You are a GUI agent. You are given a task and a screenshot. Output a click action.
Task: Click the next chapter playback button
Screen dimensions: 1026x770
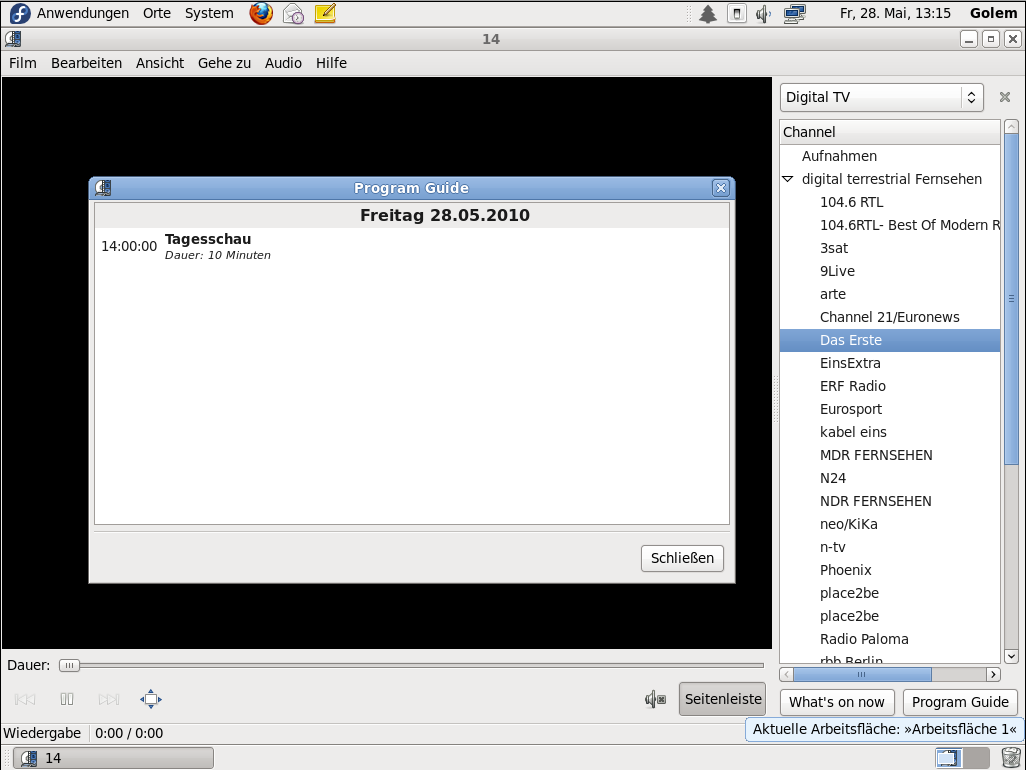(109, 699)
